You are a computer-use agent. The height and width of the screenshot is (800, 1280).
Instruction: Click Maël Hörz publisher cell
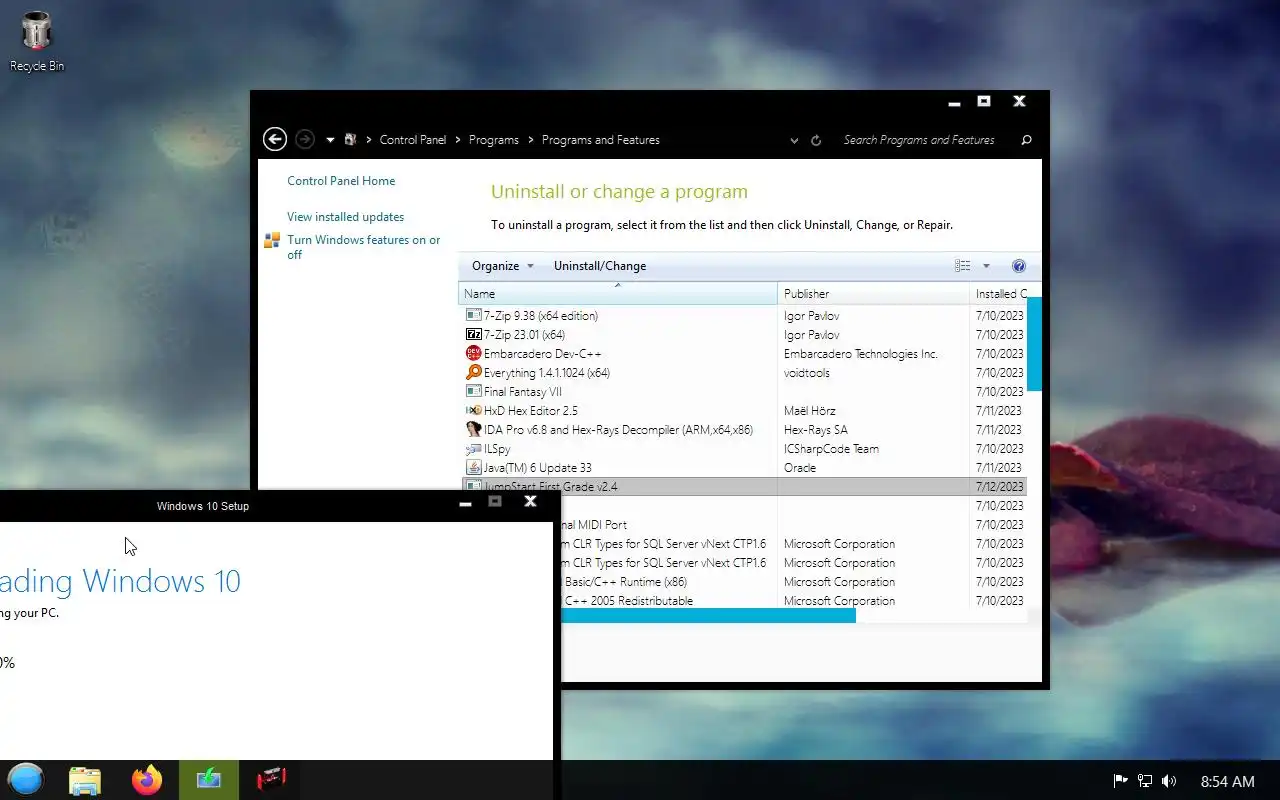(x=810, y=411)
